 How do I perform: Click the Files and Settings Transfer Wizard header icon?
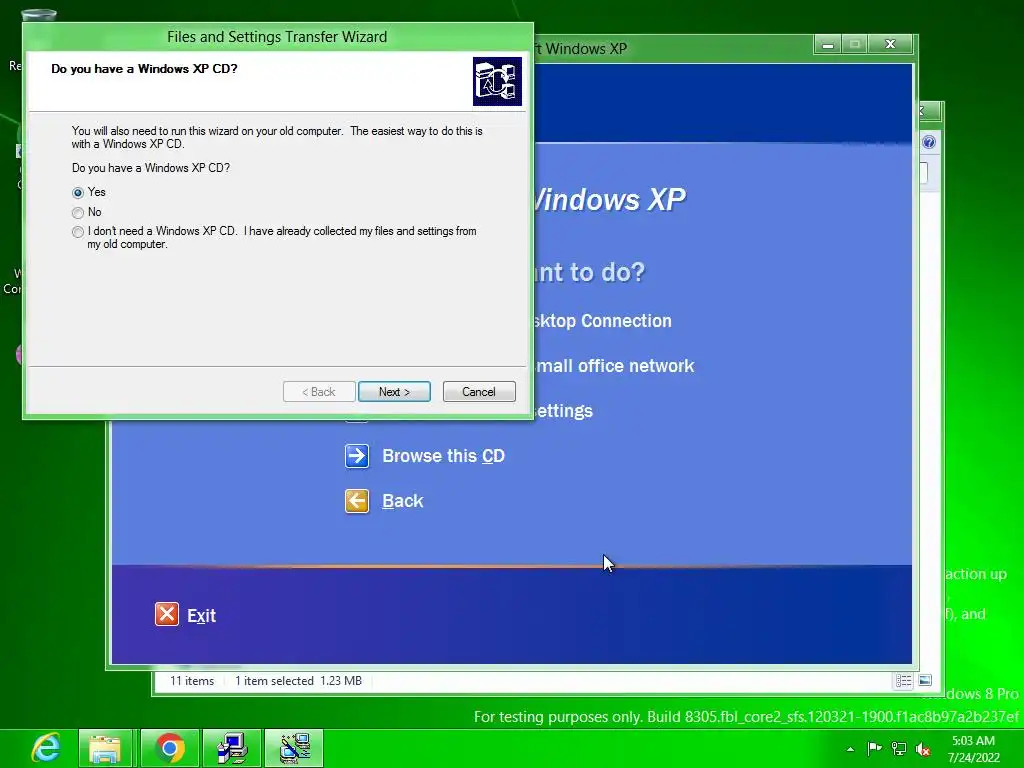click(x=497, y=81)
